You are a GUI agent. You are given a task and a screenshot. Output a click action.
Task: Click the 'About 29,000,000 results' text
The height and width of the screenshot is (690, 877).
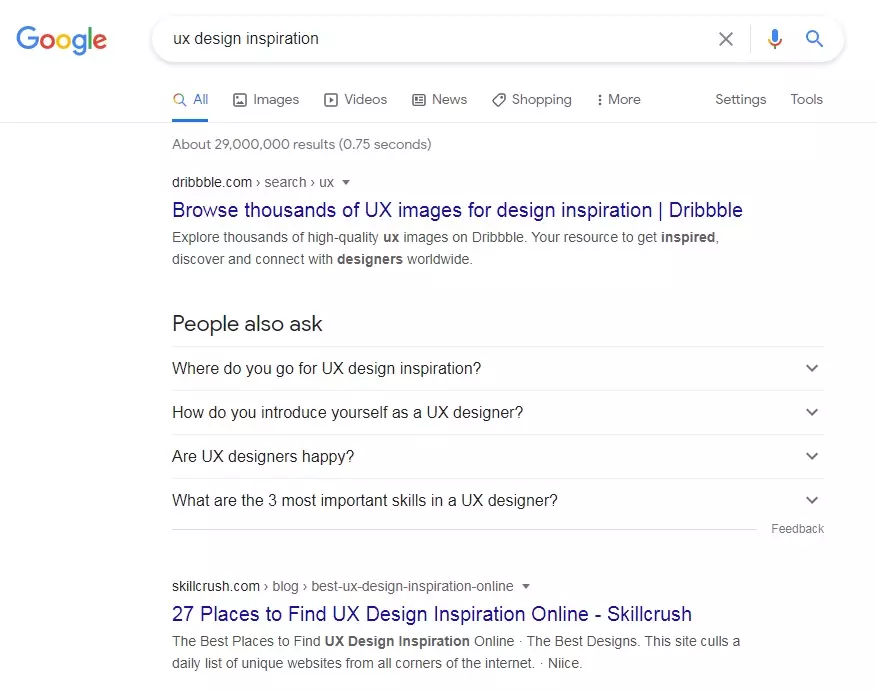(301, 144)
